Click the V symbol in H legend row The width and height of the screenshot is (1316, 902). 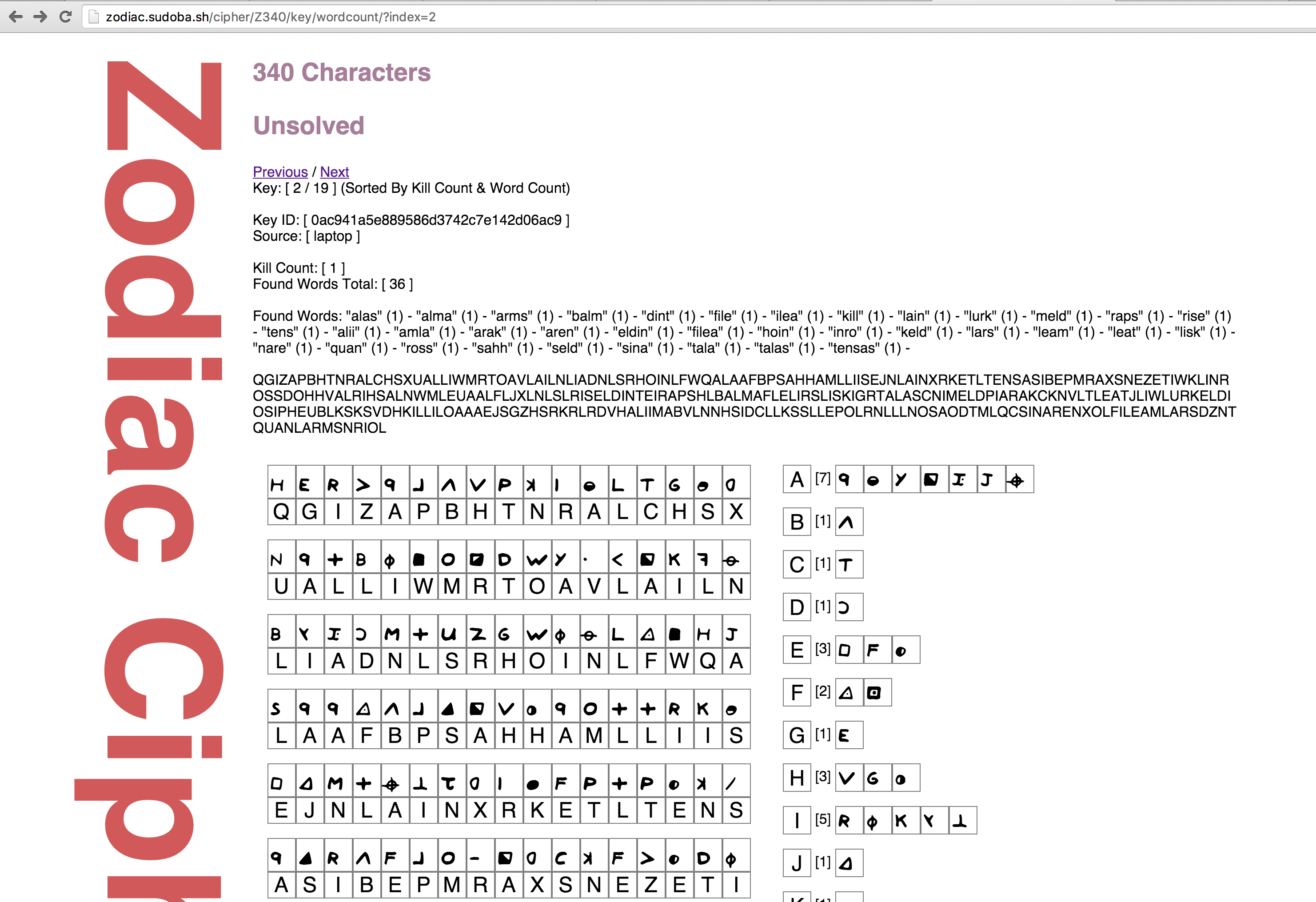click(849, 778)
